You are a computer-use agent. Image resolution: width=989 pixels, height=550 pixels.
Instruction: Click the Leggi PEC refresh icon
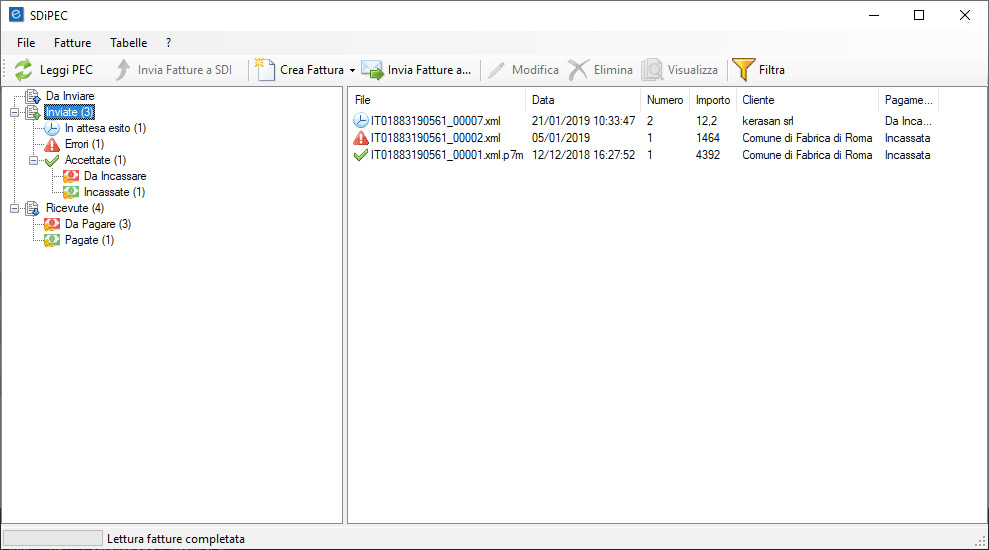[23, 69]
